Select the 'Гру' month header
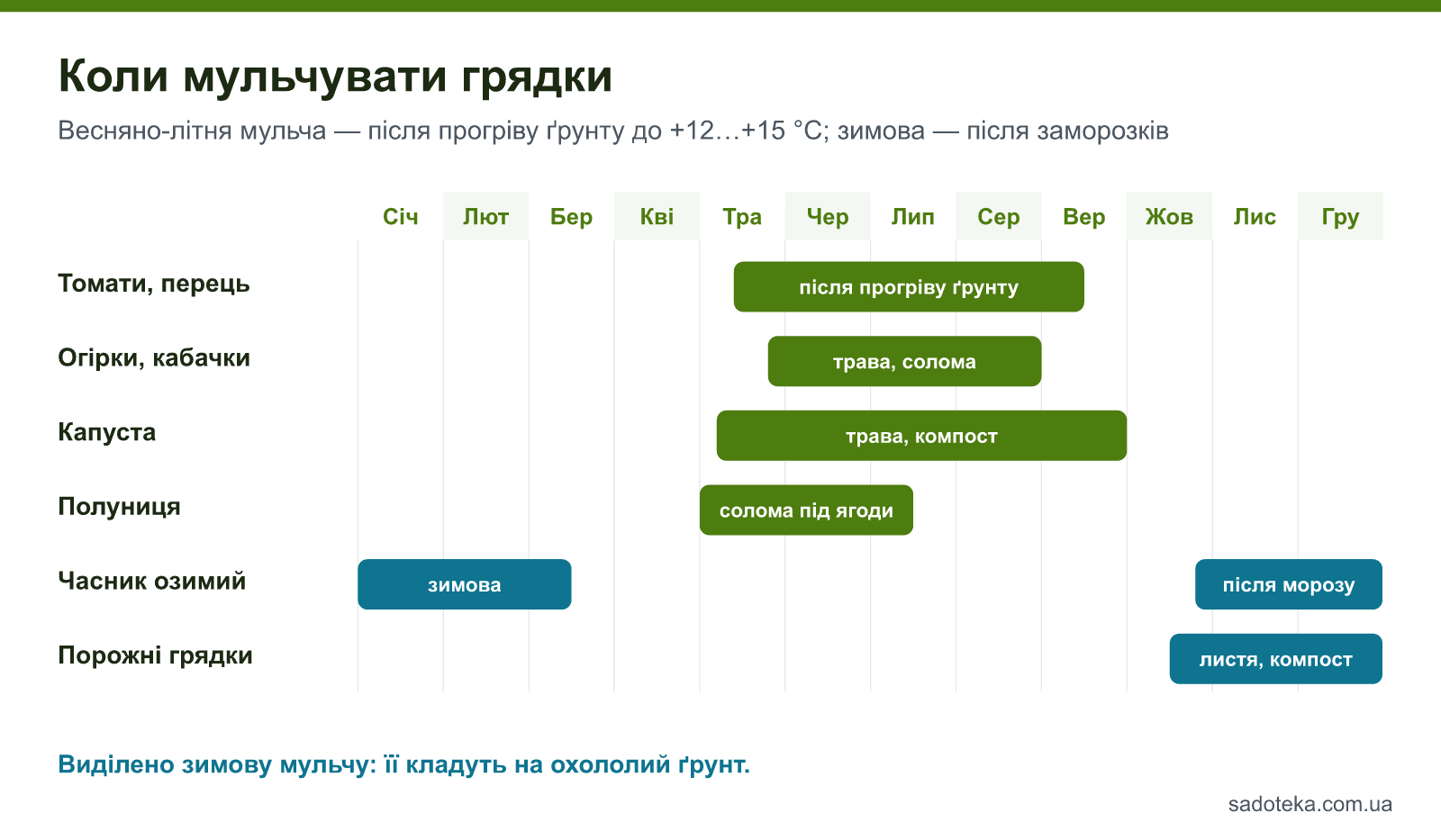Image resolution: width=1441 pixels, height=840 pixels. tap(1340, 216)
